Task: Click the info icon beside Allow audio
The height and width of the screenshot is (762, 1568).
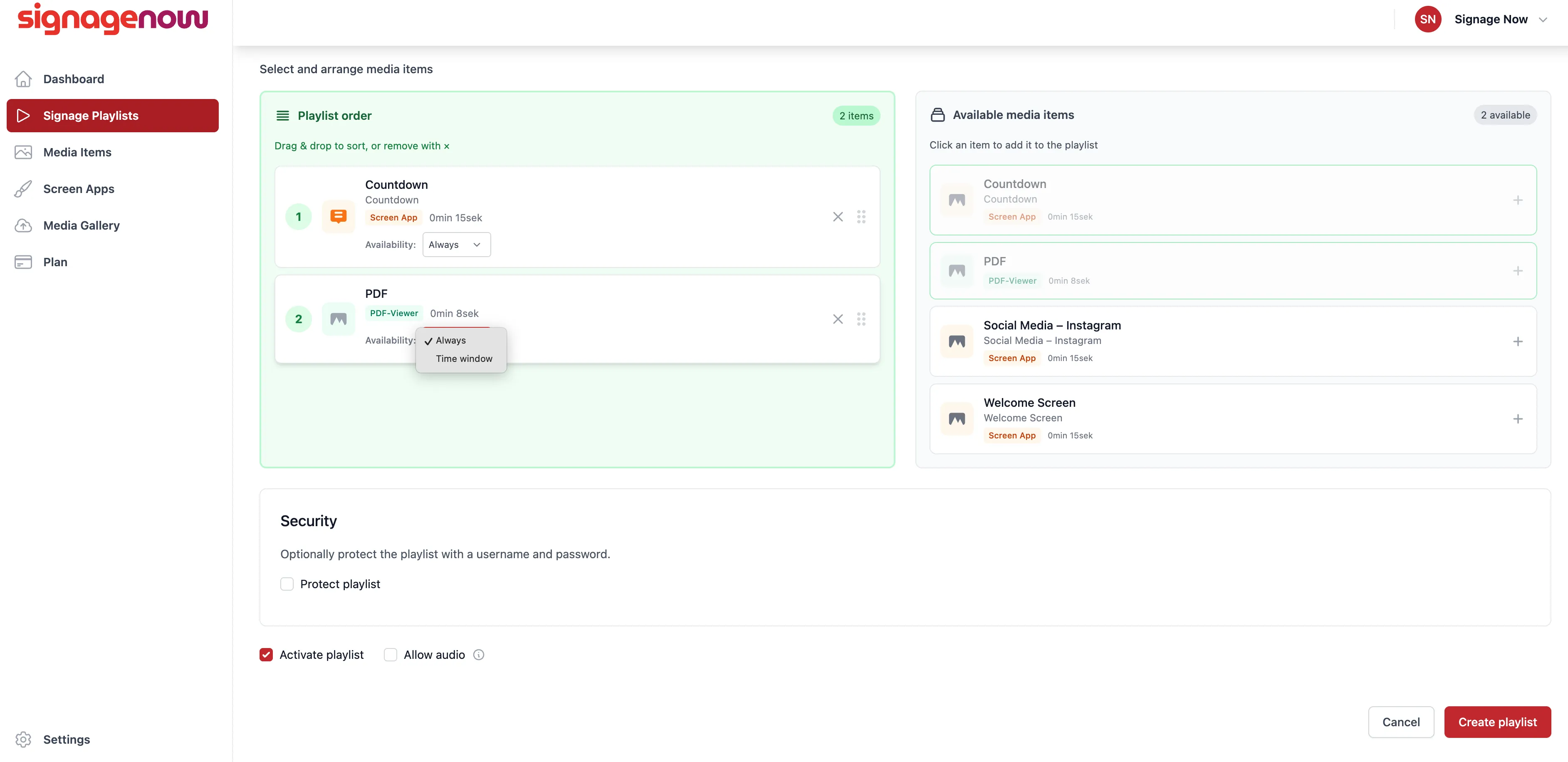Action: point(479,655)
